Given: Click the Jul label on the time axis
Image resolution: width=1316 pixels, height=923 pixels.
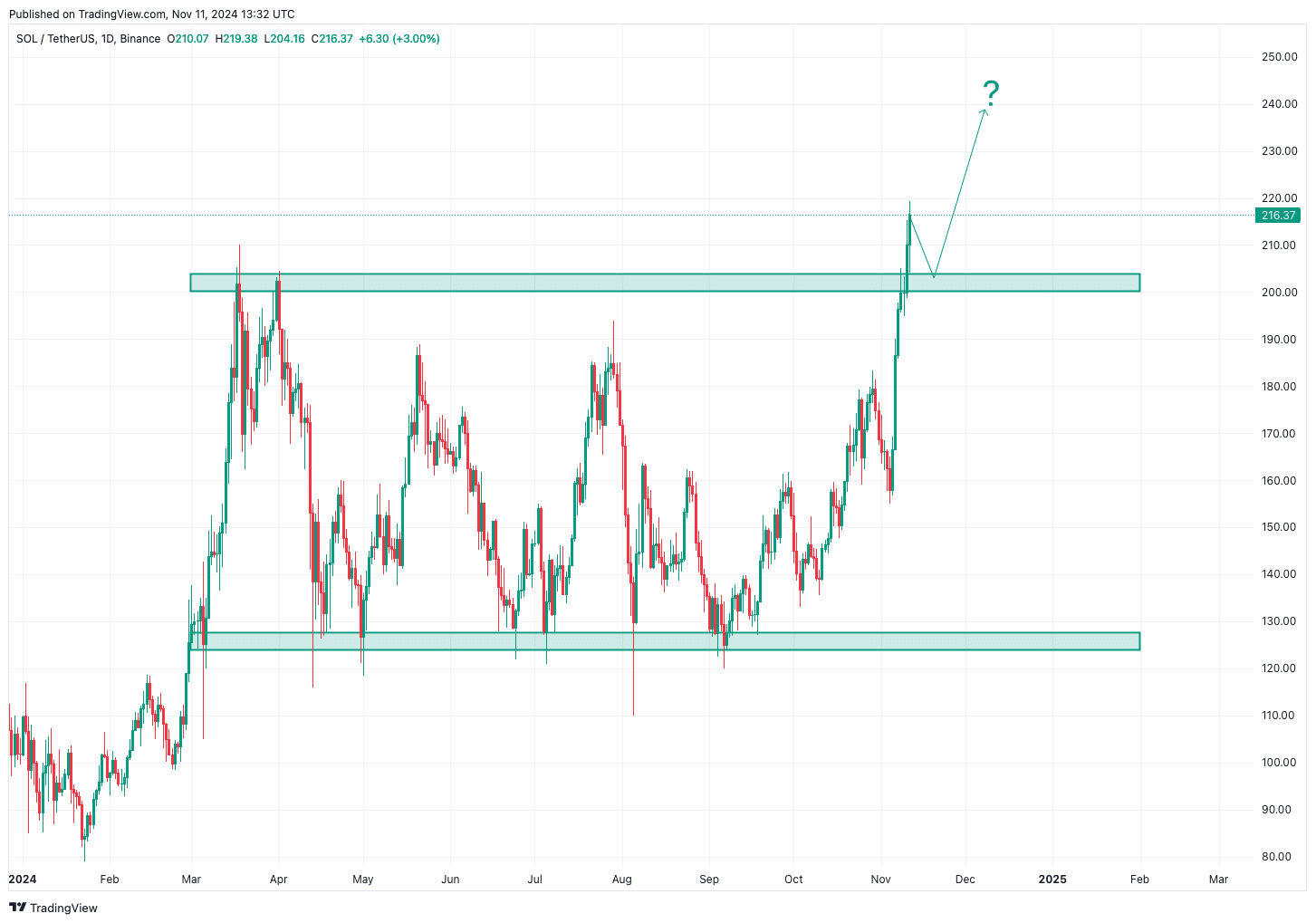Looking at the screenshot, I should 534,880.
